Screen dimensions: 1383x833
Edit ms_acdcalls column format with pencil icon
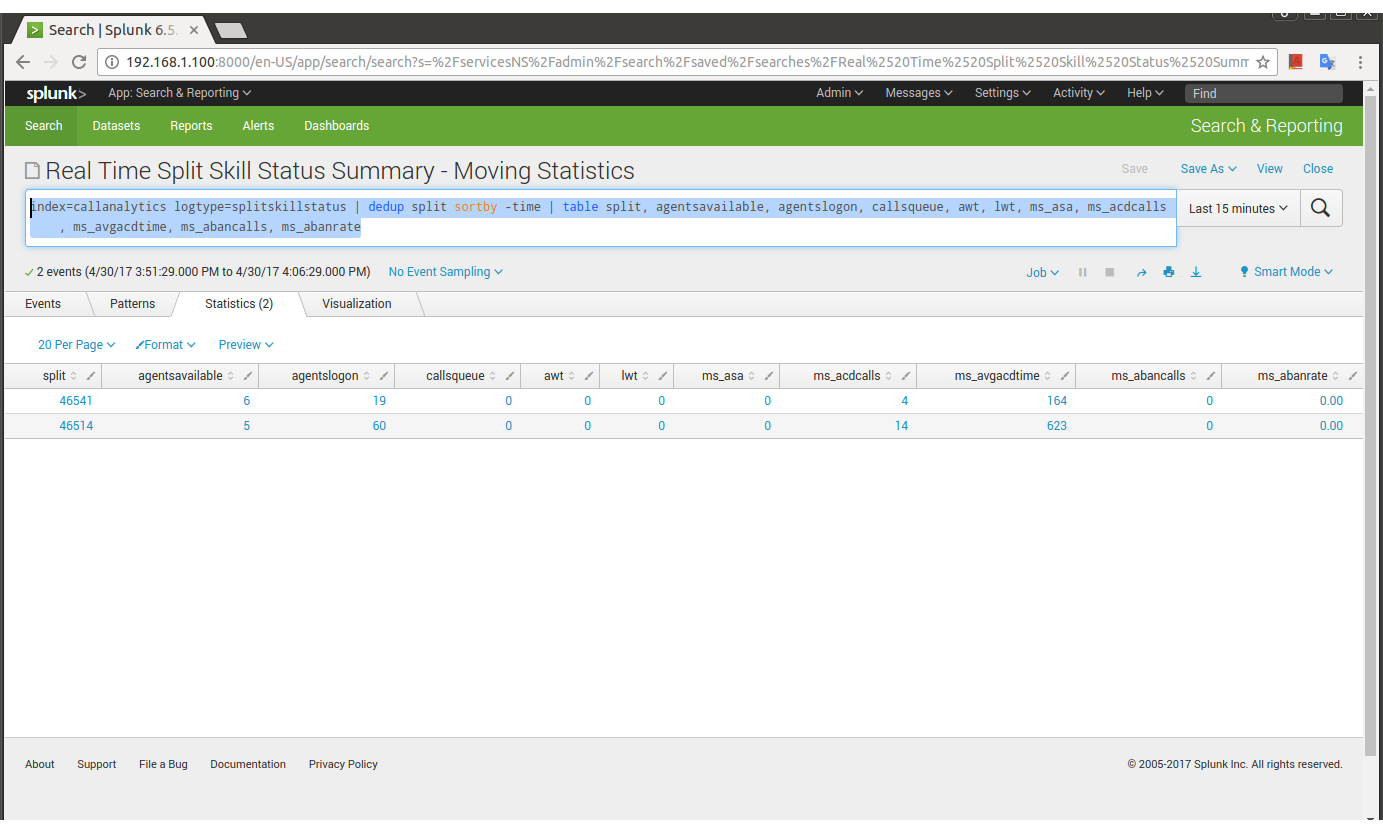905,376
